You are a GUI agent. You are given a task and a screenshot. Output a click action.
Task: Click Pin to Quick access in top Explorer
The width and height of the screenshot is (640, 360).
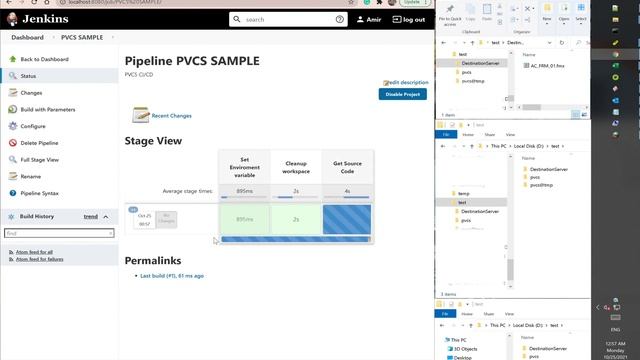tap(450, 15)
